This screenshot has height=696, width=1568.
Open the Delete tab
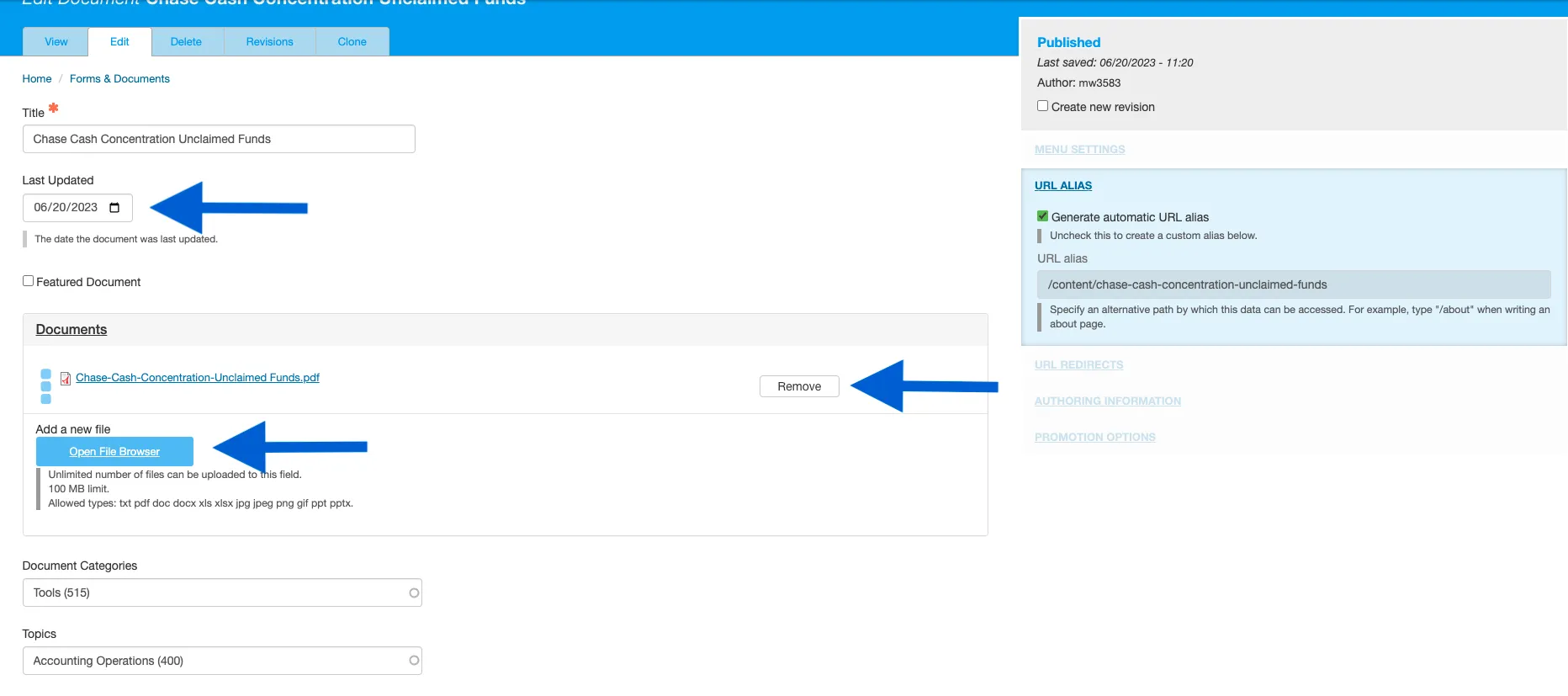click(186, 42)
